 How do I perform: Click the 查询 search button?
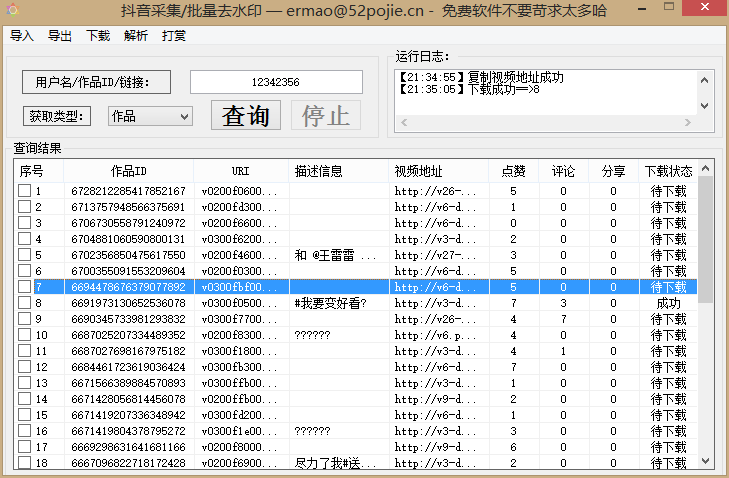[246, 115]
